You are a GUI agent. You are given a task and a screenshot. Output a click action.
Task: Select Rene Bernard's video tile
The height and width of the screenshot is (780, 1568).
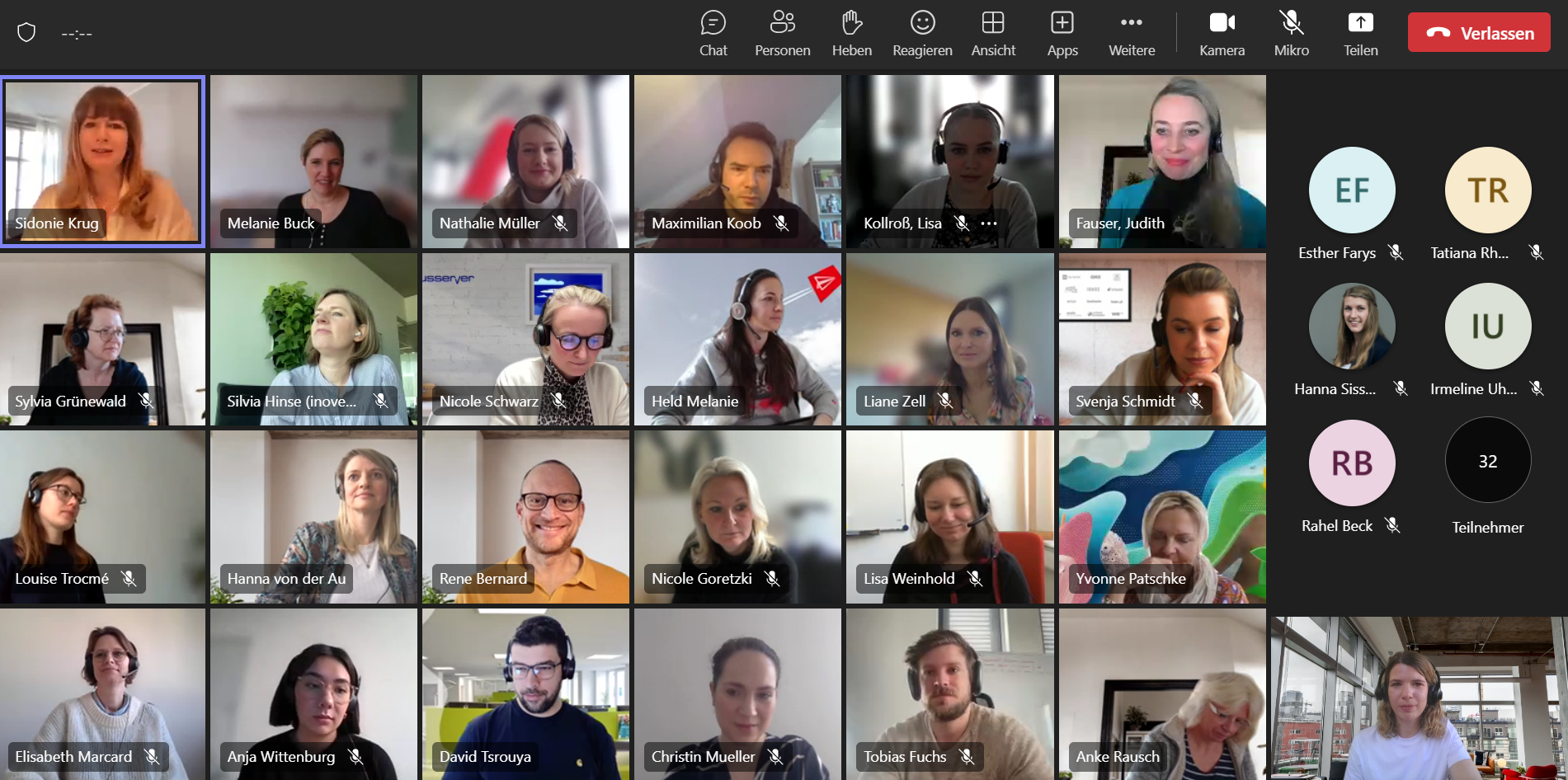point(525,515)
